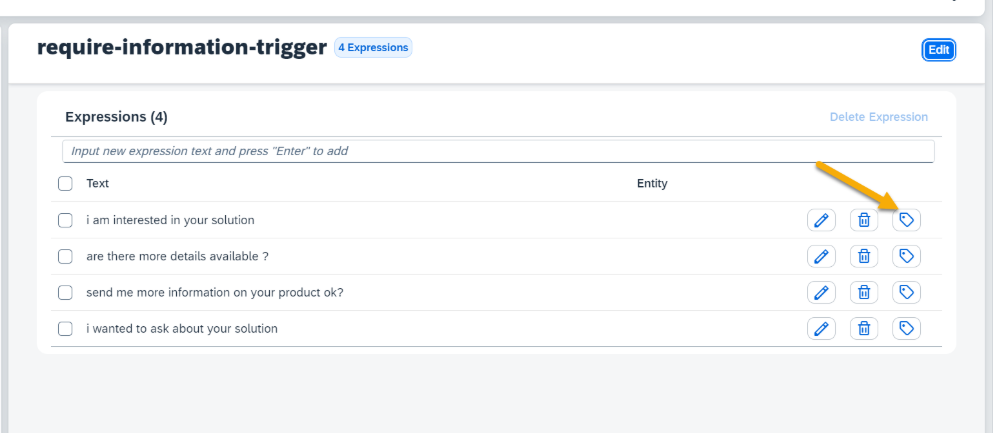Viewport: 993px width, 433px height.
Task: Edit the "i am interested in your solution" expression
Action: click(x=821, y=220)
